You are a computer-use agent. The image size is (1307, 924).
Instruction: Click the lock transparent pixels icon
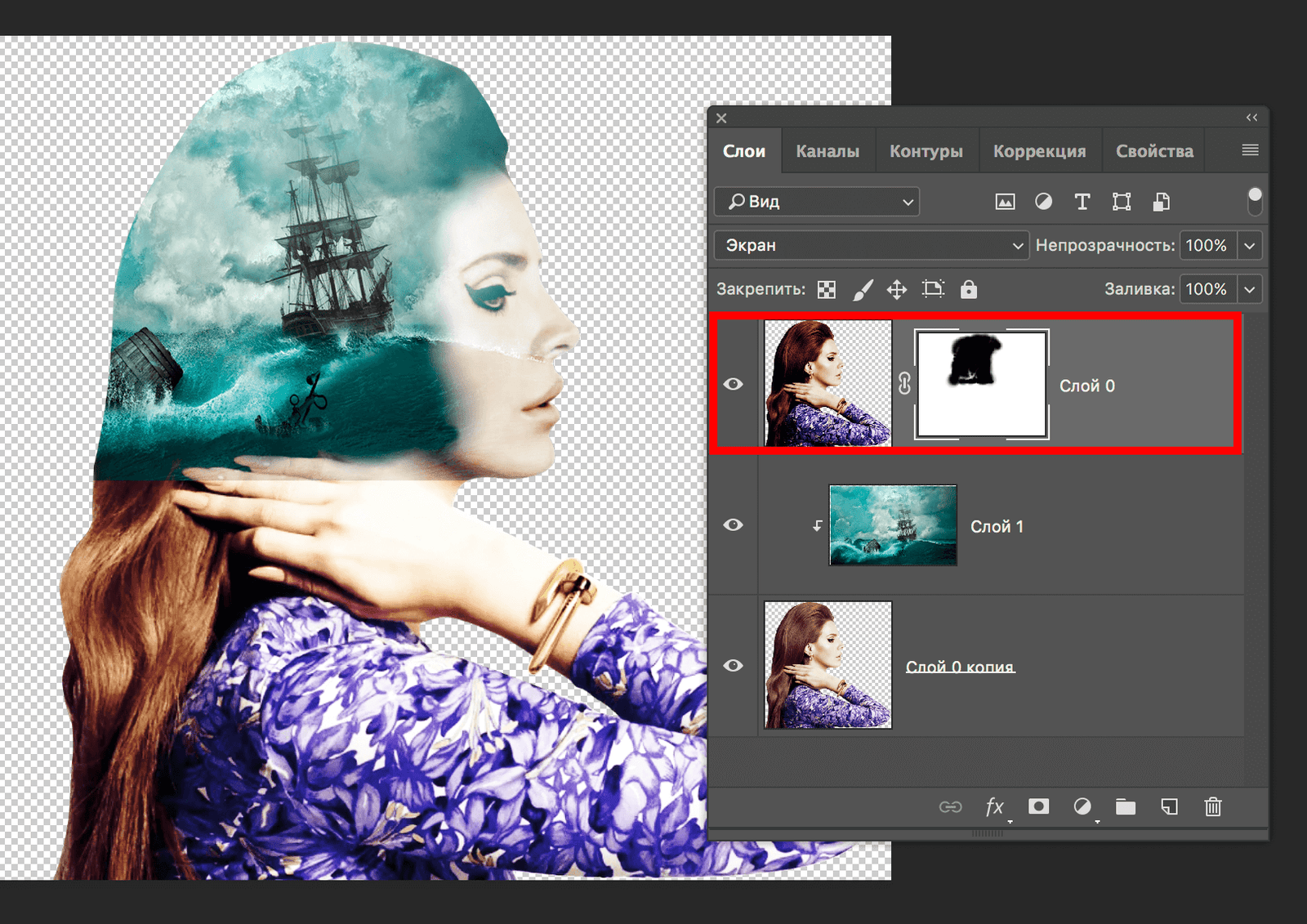[827, 289]
